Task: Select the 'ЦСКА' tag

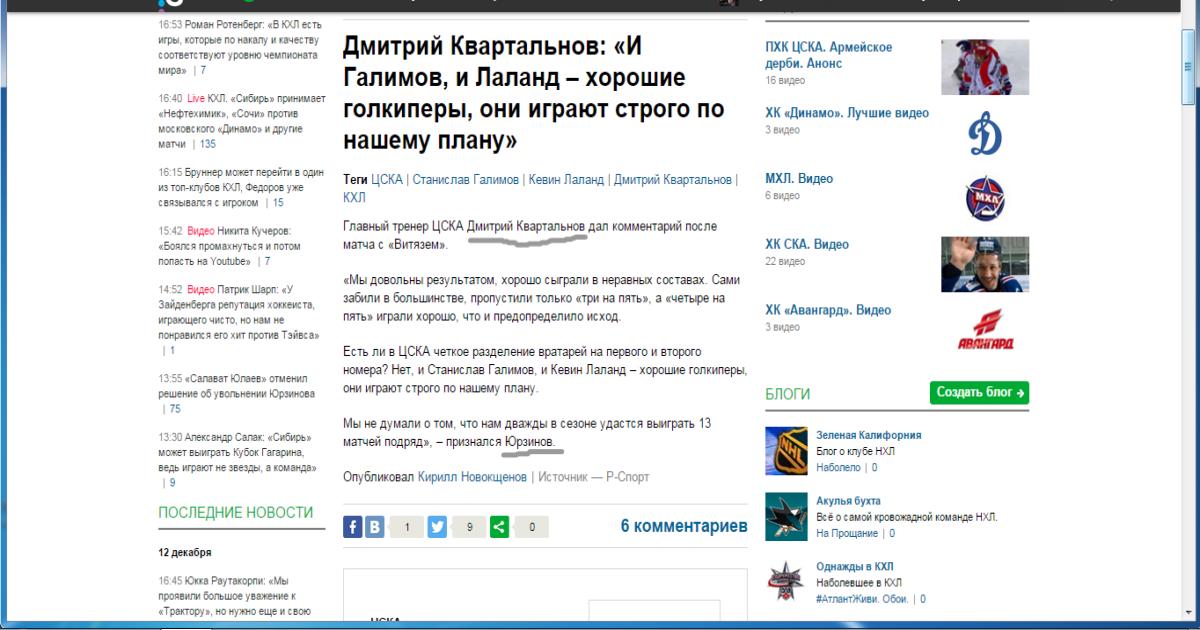Action: tap(386, 180)
